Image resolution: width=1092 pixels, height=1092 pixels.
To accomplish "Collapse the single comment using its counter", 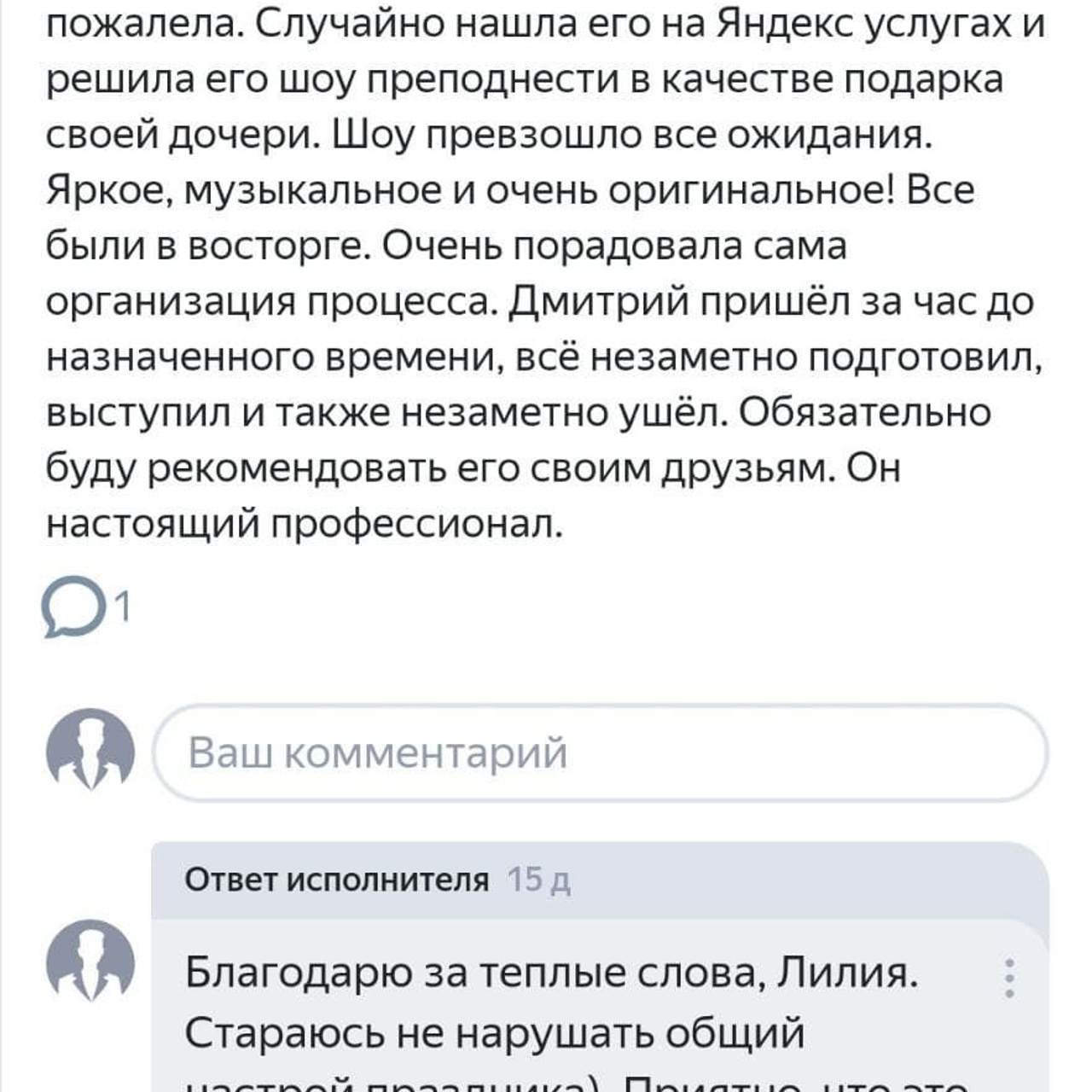I will [x=122, y=605].
